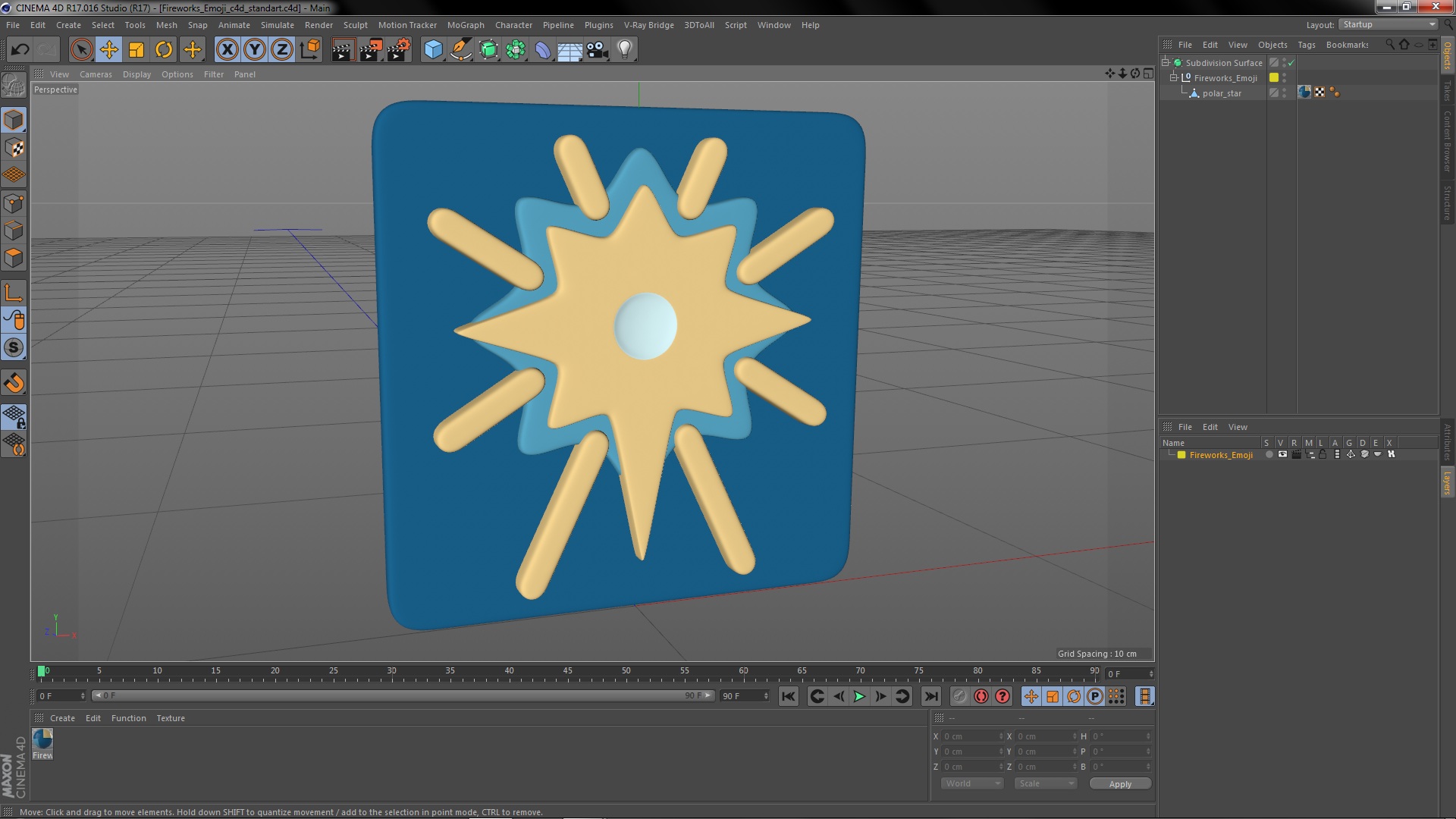Switch to Points mode
This screenshot has width=1456, height=819.
(14, 203)
